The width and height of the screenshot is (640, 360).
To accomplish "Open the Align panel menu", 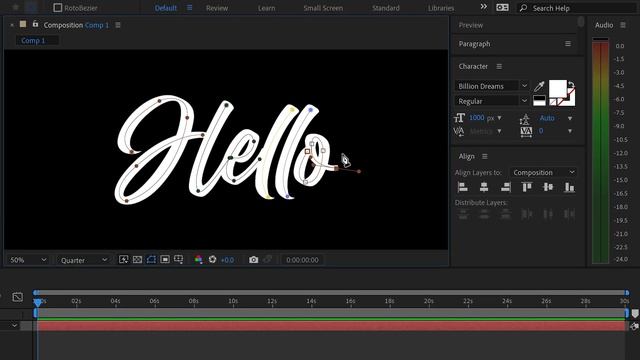I will pos(484,156).
